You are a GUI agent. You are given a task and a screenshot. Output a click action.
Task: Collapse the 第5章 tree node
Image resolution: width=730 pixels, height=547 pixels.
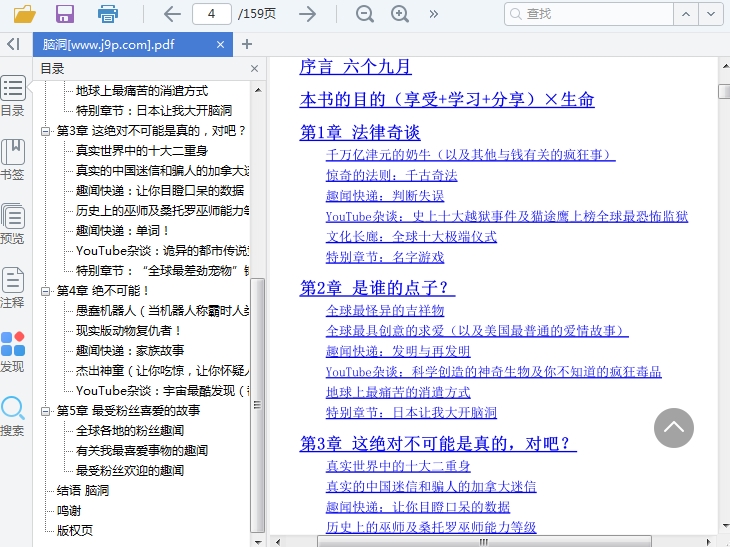click(46, 411)
